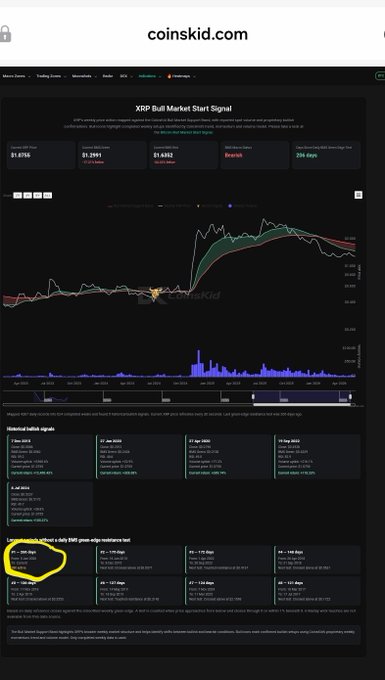385x680 pixels.
Task: Click the navigator scrollbar under the chart
Action: 303,405
